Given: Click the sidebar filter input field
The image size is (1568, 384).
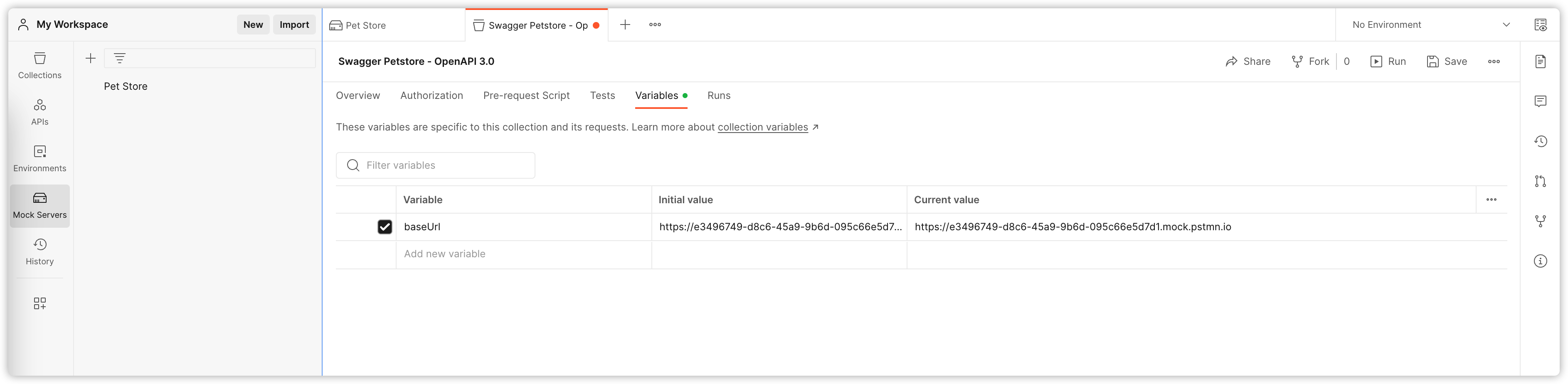Looking at the screenshot, I should 210,59.
